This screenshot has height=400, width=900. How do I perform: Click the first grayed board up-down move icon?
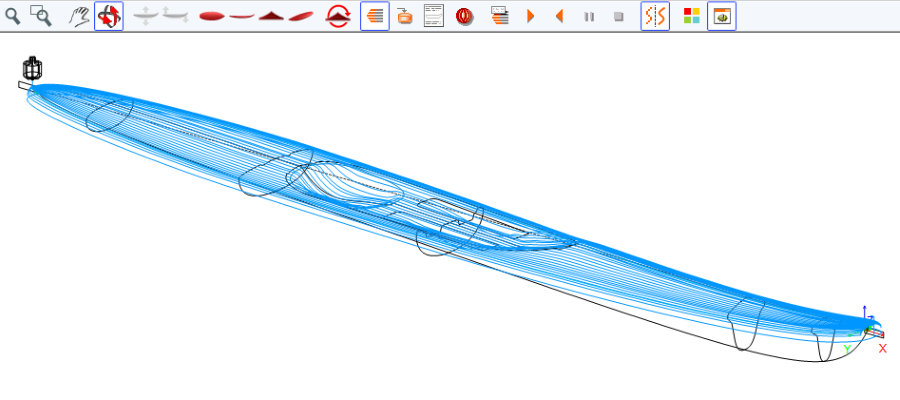tap(146, 16)
